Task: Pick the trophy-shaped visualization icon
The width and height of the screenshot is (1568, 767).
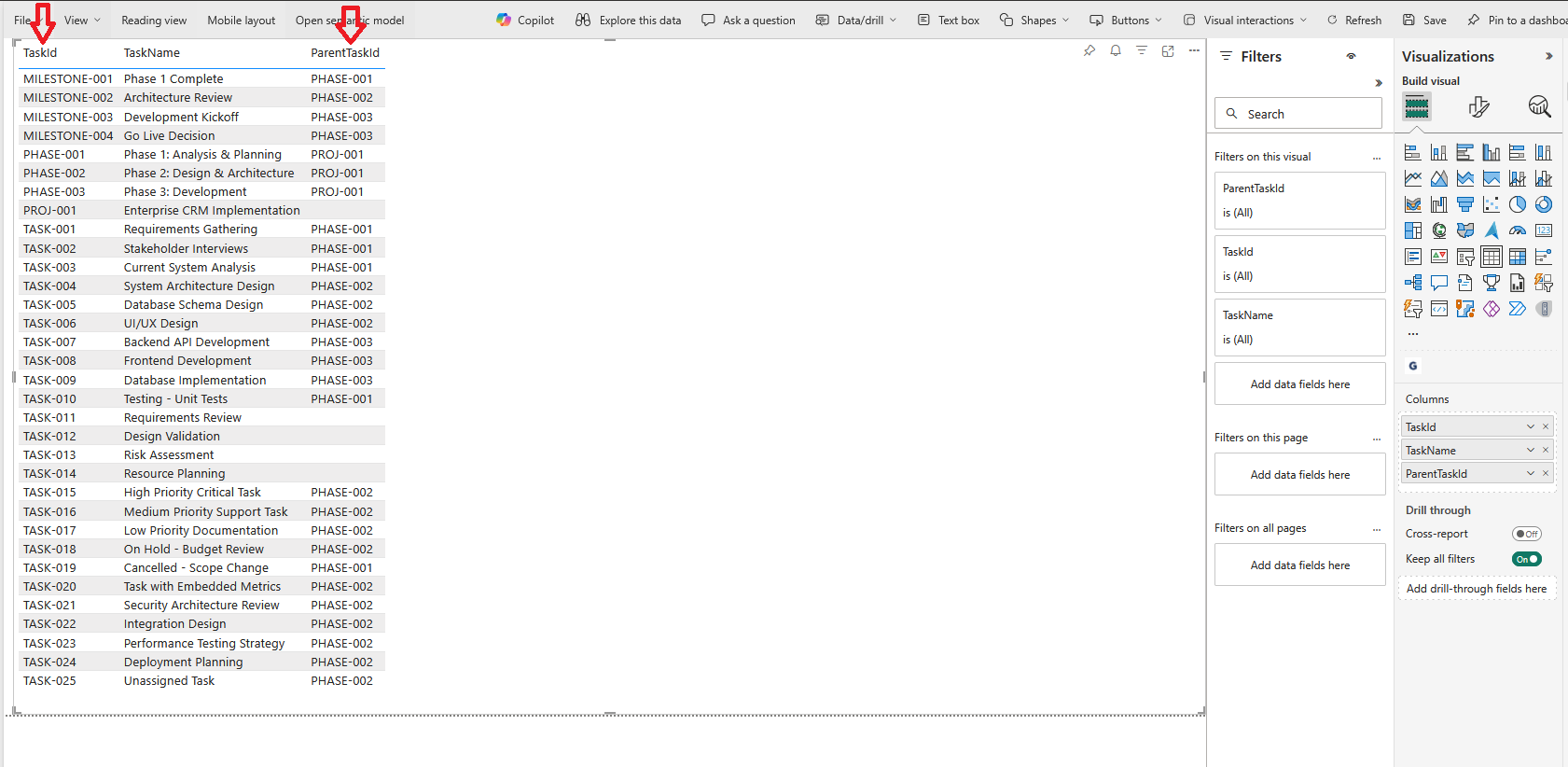Action: (x=1492, y=283)
